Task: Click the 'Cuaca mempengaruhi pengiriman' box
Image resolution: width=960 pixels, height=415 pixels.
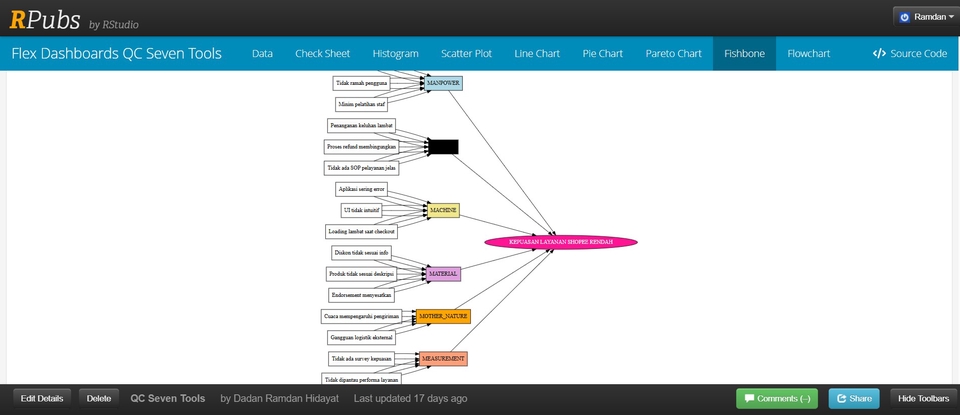Action: point(361,316)
